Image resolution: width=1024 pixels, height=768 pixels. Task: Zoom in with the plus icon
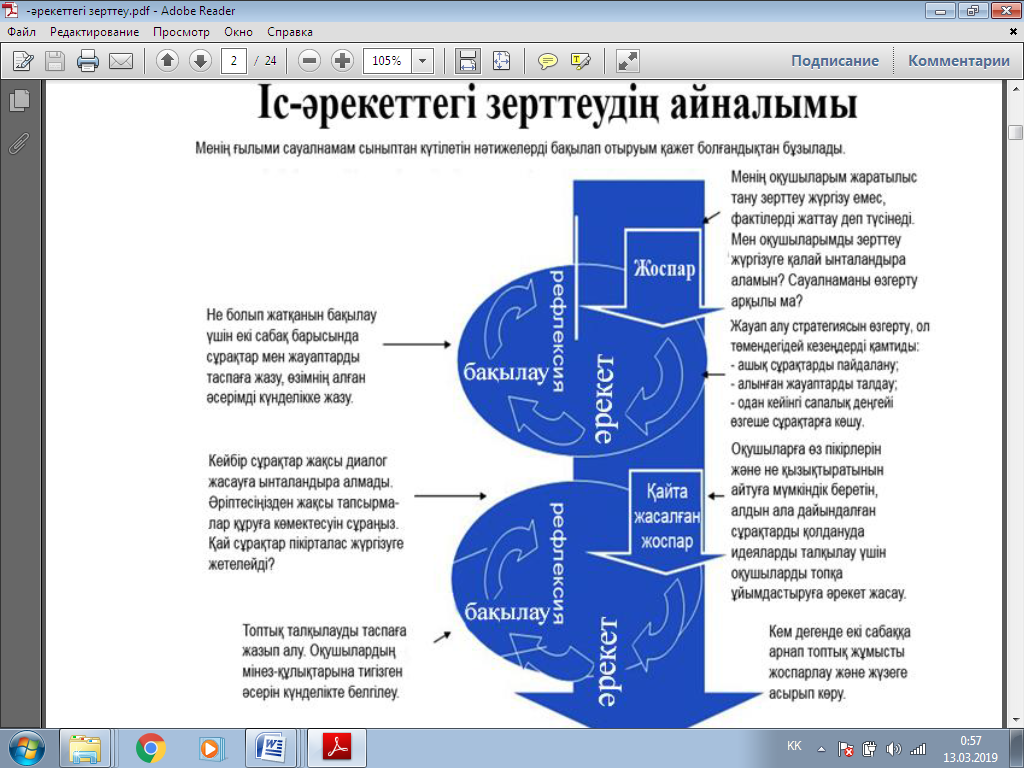click(x=343, y=61)
